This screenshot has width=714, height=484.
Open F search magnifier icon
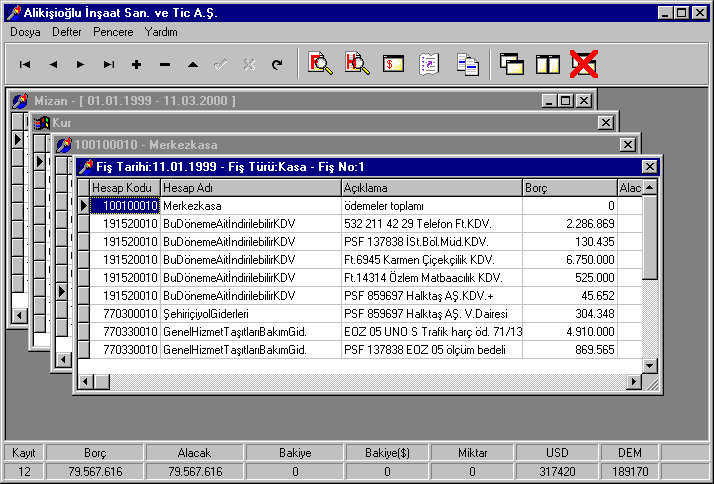320,64
